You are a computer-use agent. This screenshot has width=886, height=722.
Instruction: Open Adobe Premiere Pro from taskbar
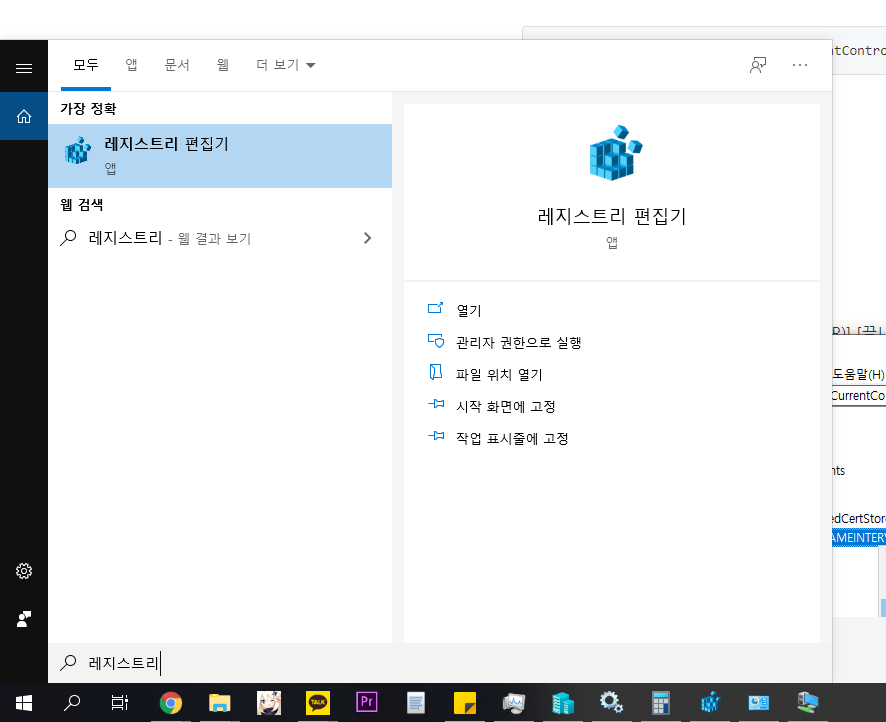point(367,702)
